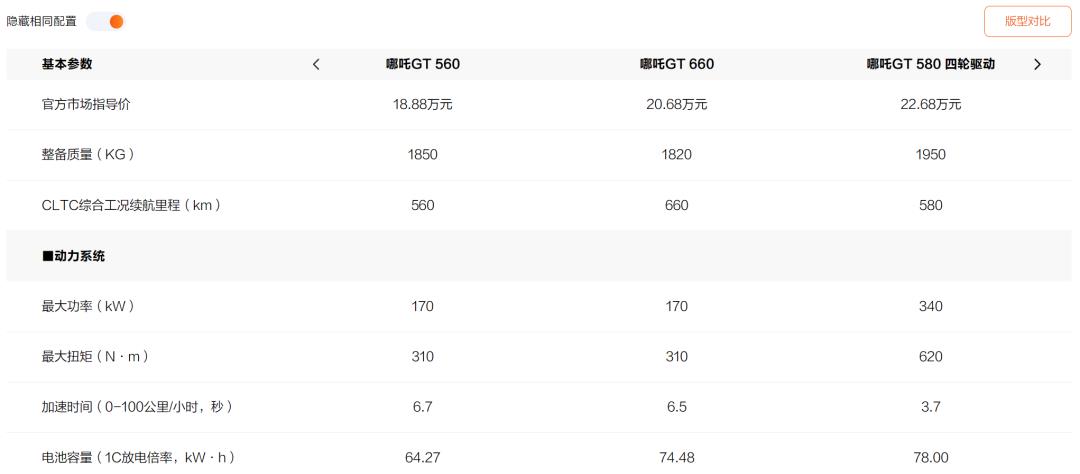Viewport: 1080px width, 474px height.
Task: Click the 18.88万元 price of GT 560
Action: pos(423,105)
